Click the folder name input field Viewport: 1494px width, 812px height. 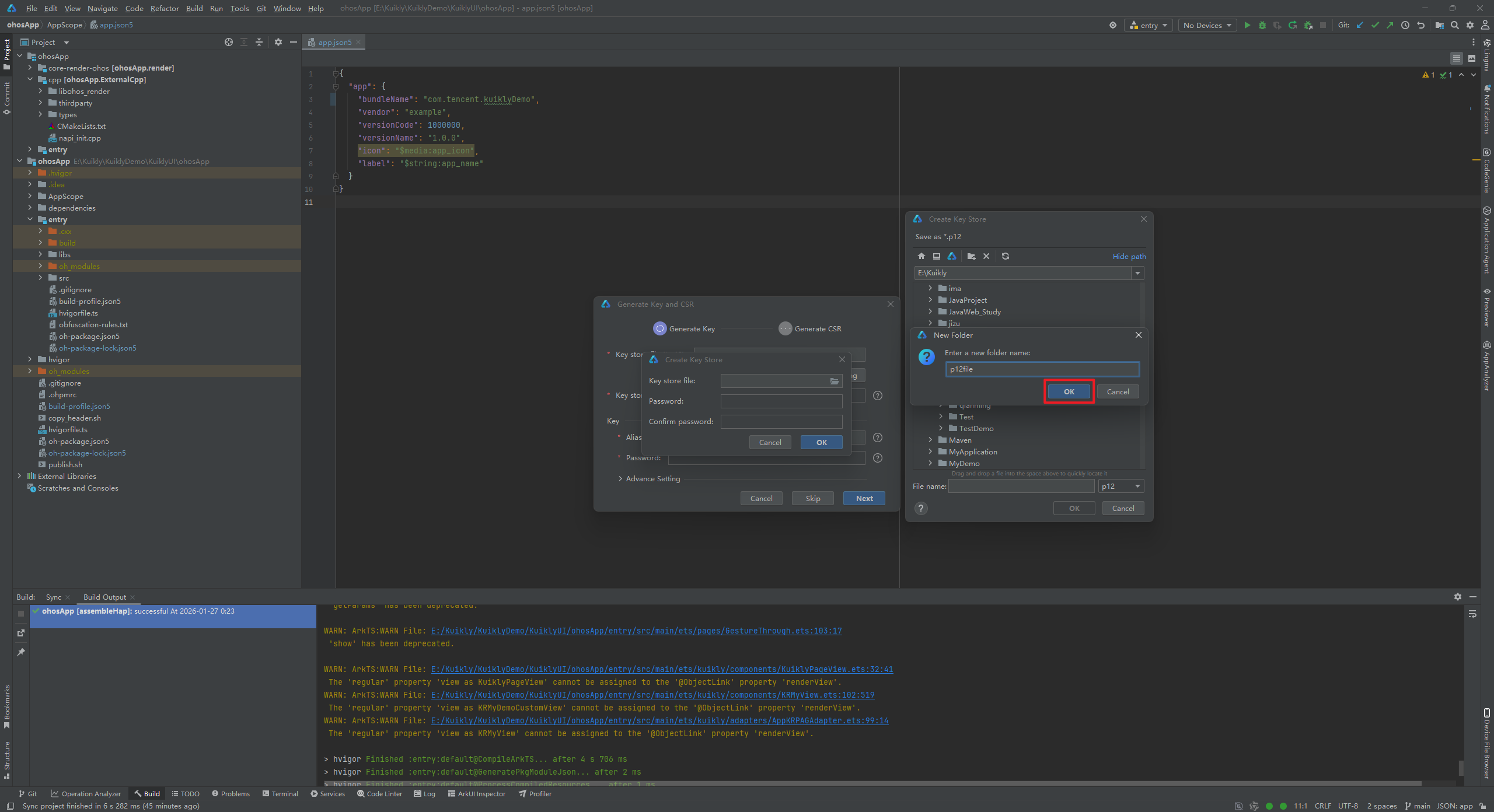[x=1042, y=369]
